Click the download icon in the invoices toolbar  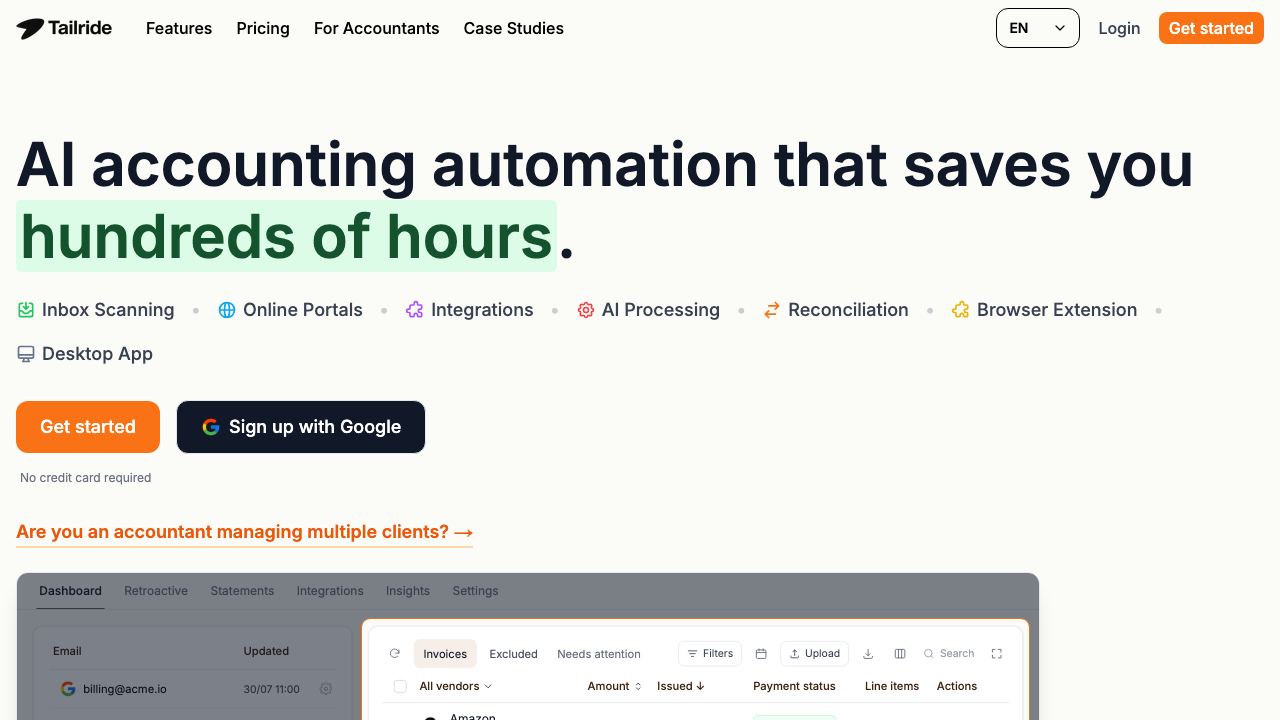tap(868, 654)
